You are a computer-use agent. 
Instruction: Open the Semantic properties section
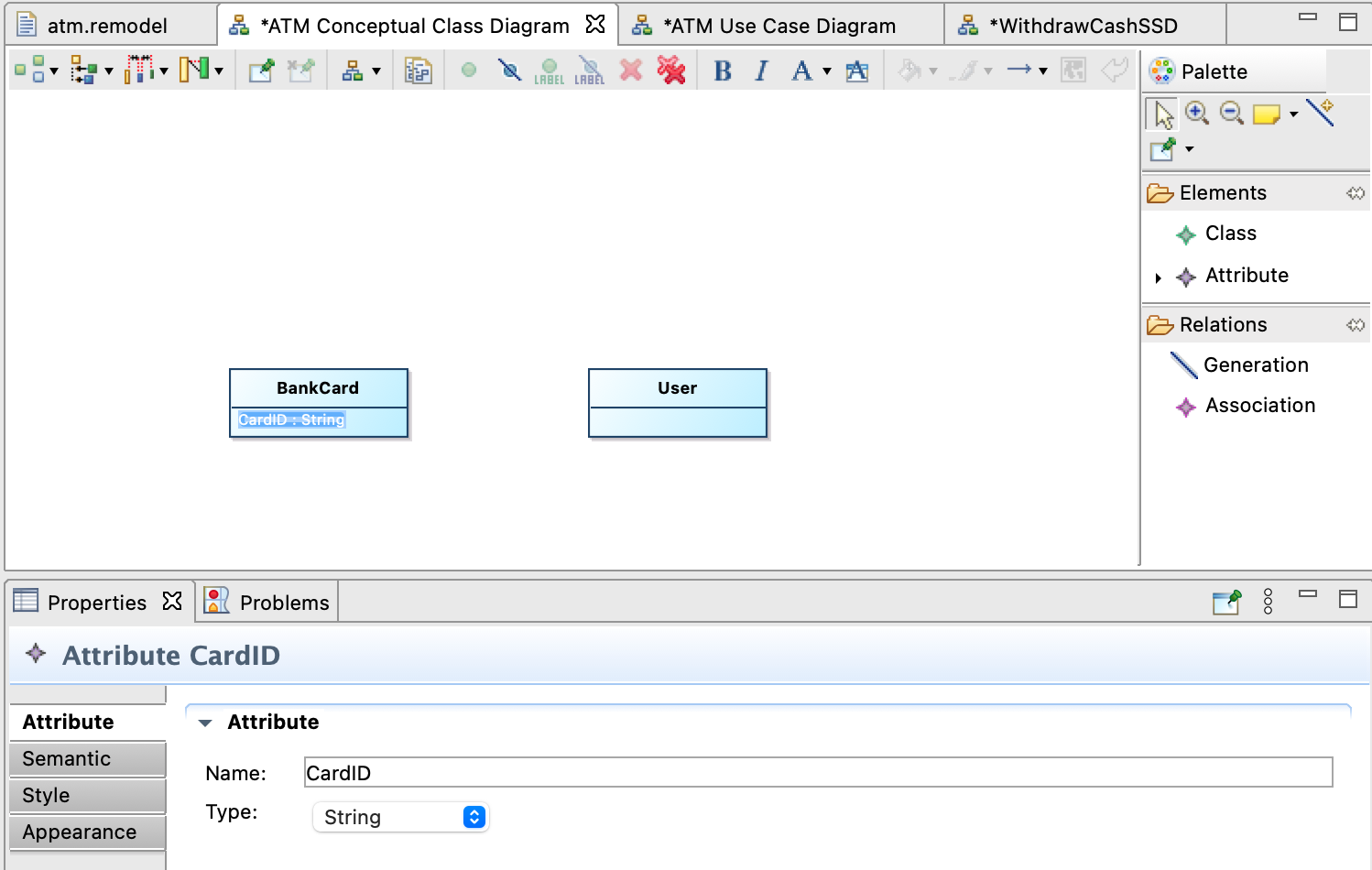point(87,759)
